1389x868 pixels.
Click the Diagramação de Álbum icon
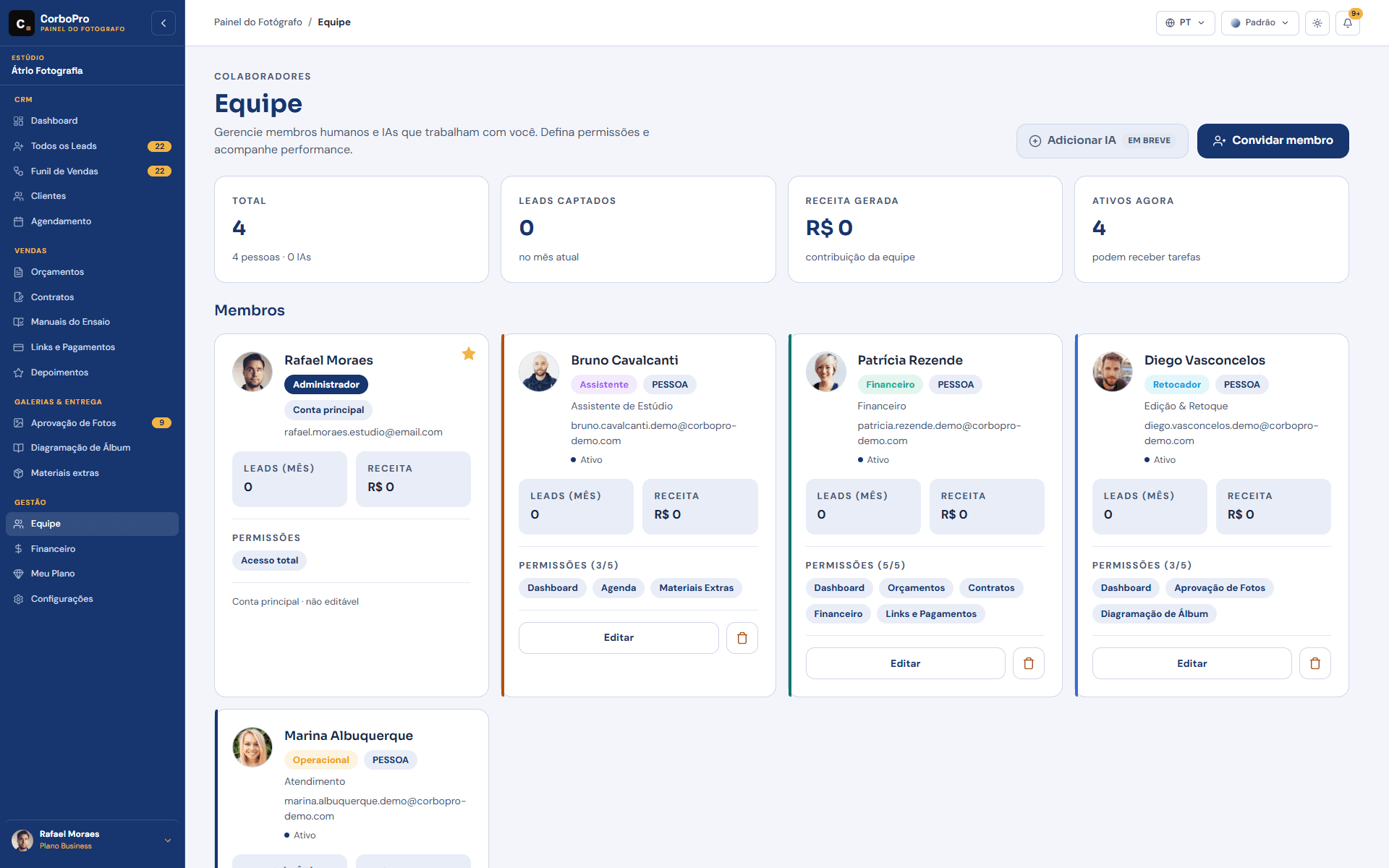(x=19, y=448)
